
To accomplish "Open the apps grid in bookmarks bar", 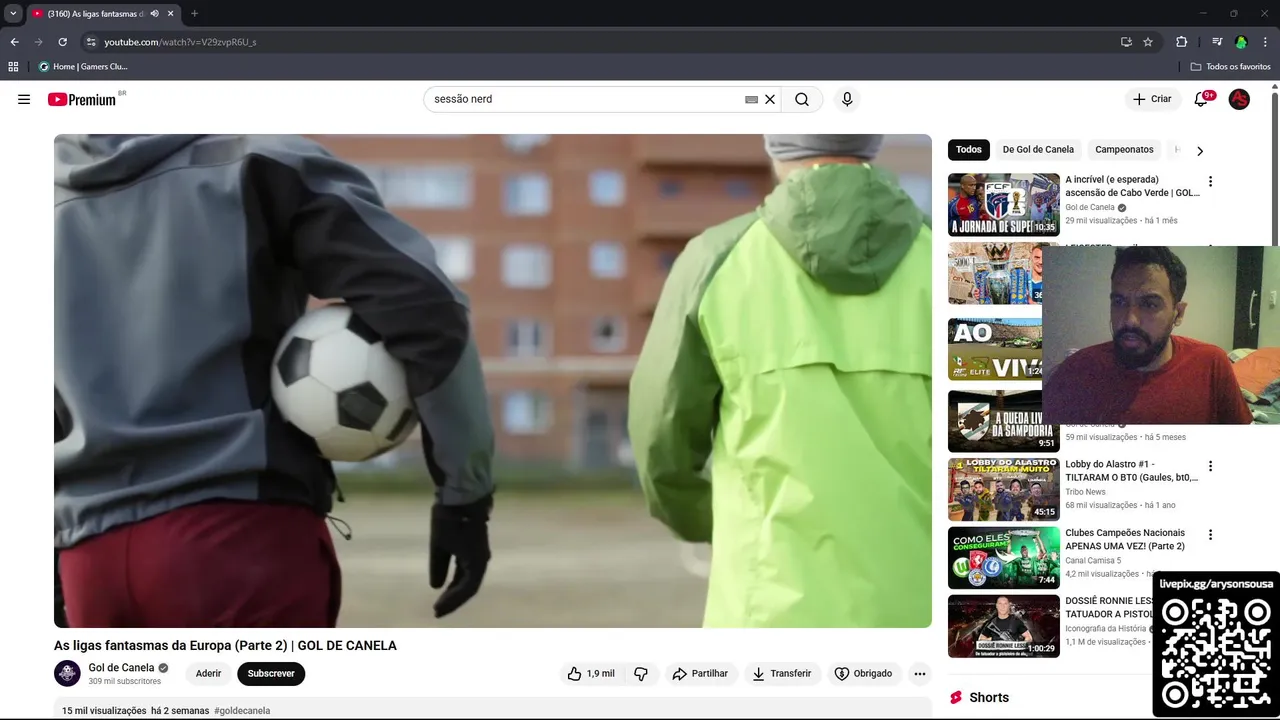I will point(13,67).
